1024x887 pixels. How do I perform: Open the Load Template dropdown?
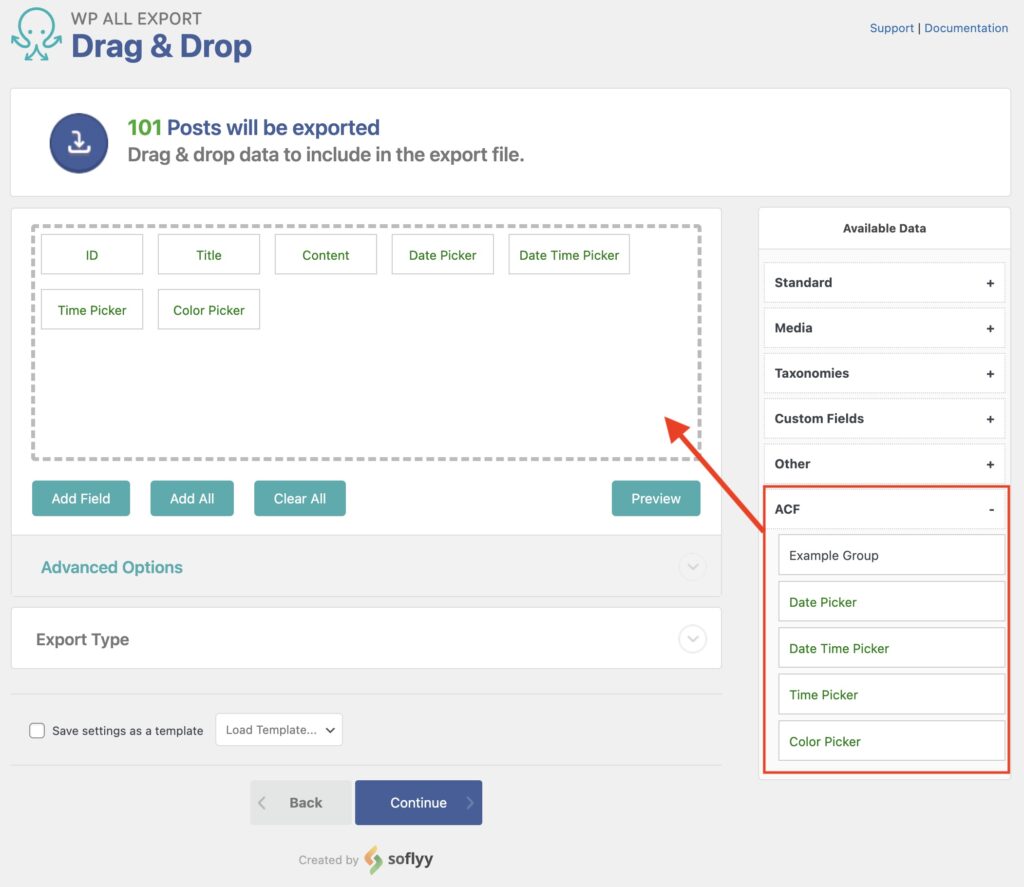point(279,730)
